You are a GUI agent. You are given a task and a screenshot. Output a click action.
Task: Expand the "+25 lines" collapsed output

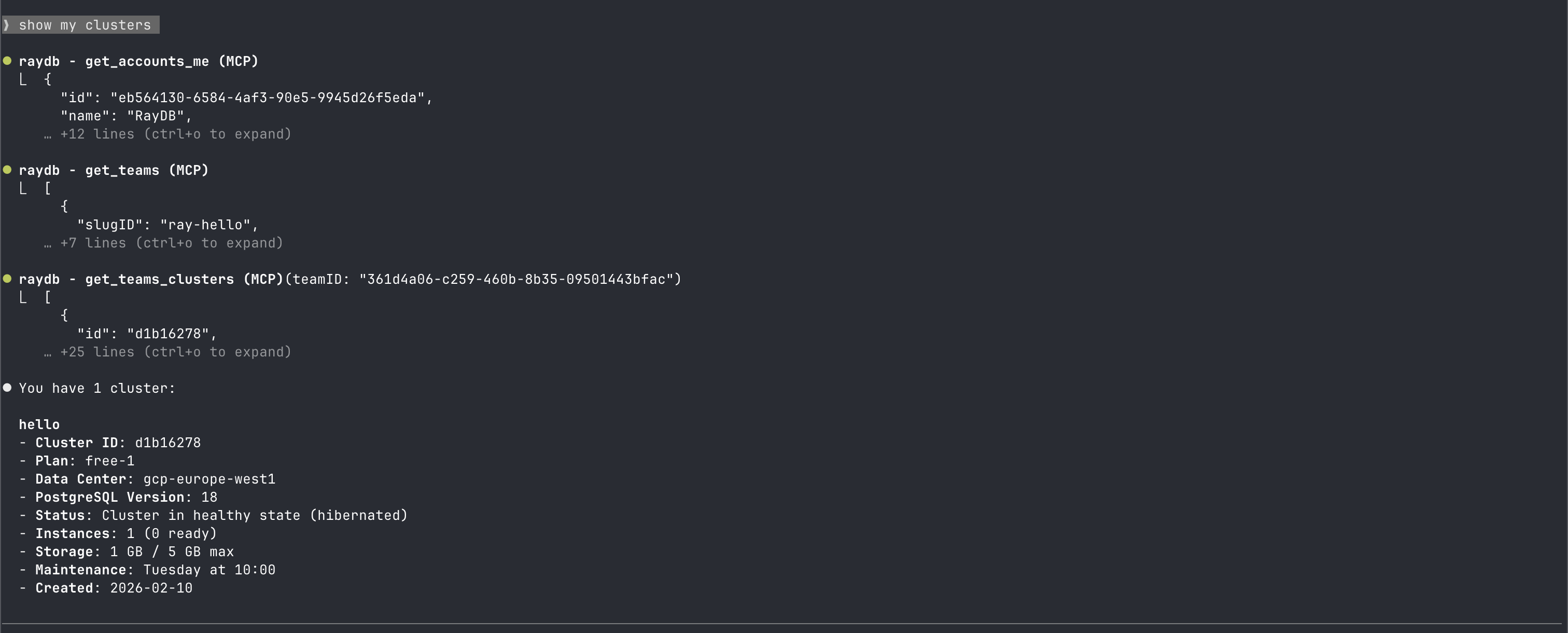(175, 352)
